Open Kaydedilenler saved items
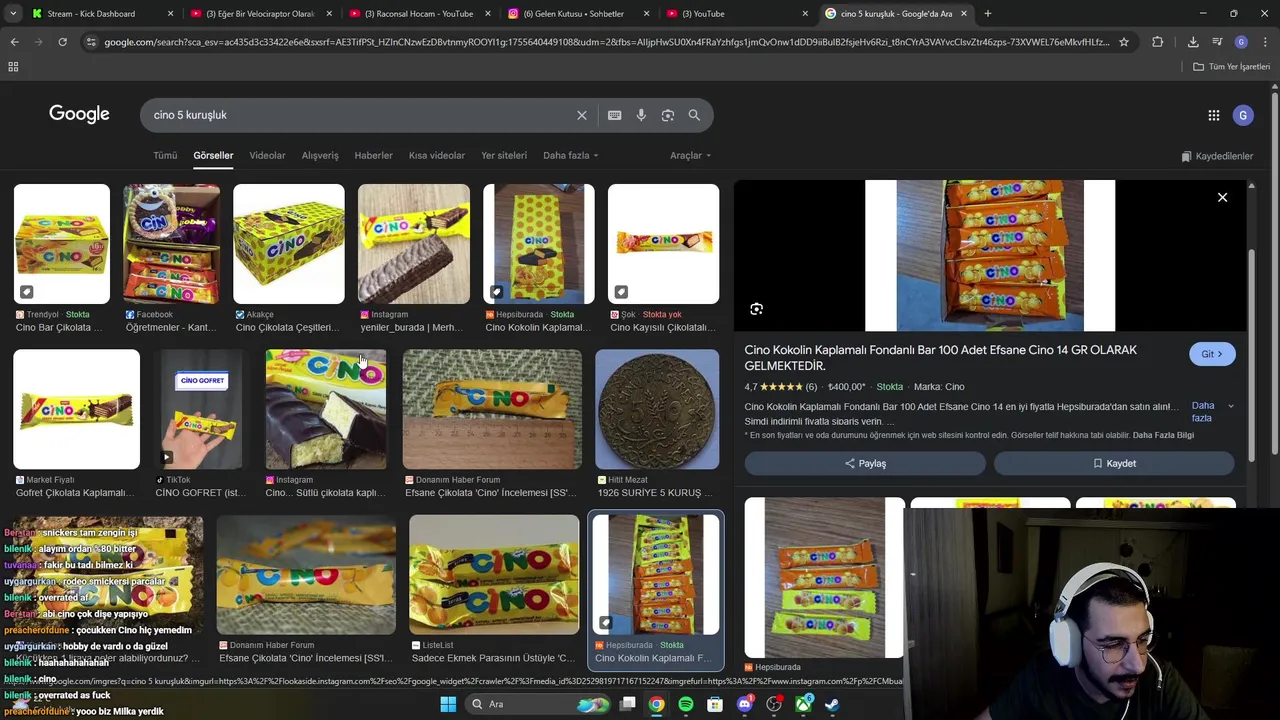 (1217, 156)
